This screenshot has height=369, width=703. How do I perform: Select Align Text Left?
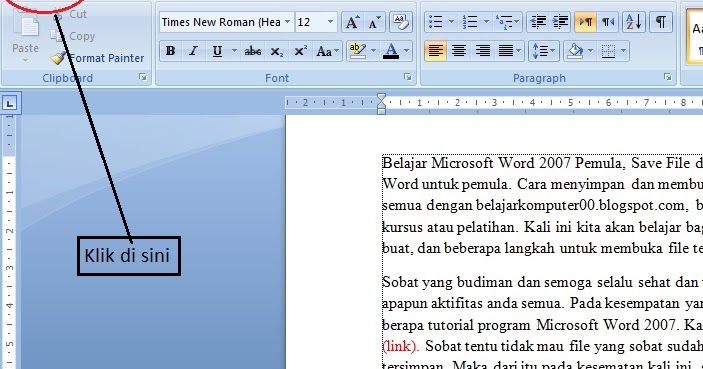(435, 51)
